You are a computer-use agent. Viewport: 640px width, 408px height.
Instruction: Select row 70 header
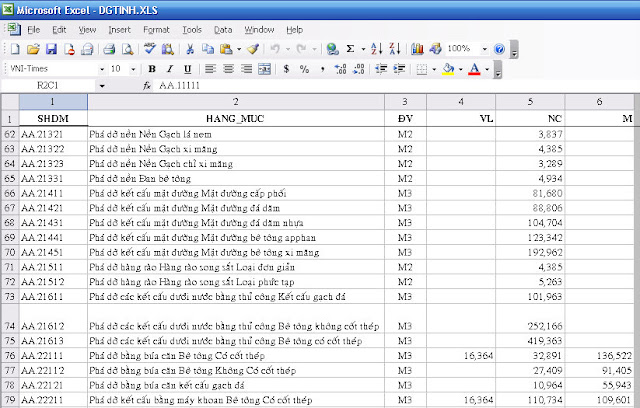click(x=9, y=252)
